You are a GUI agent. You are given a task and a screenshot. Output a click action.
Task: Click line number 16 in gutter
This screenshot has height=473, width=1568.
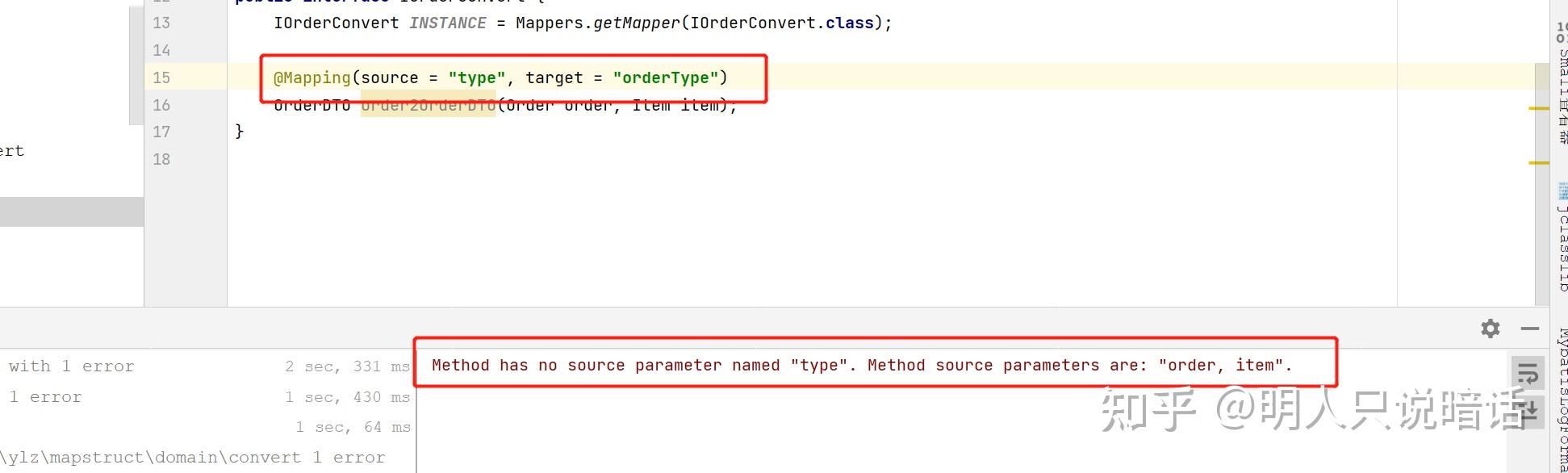click(x=161, y=105)
